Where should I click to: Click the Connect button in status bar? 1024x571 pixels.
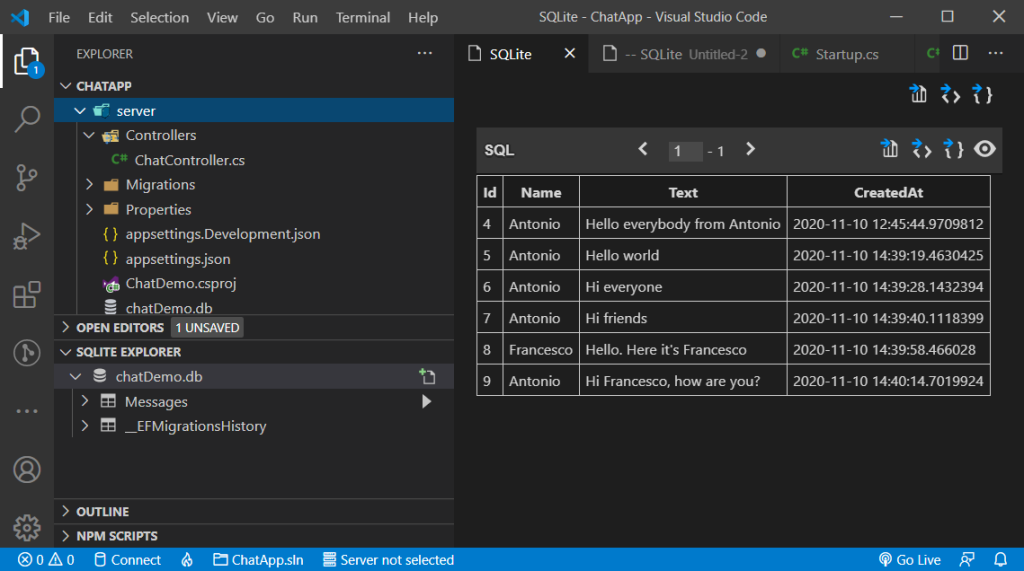click(x=126, y=560)
